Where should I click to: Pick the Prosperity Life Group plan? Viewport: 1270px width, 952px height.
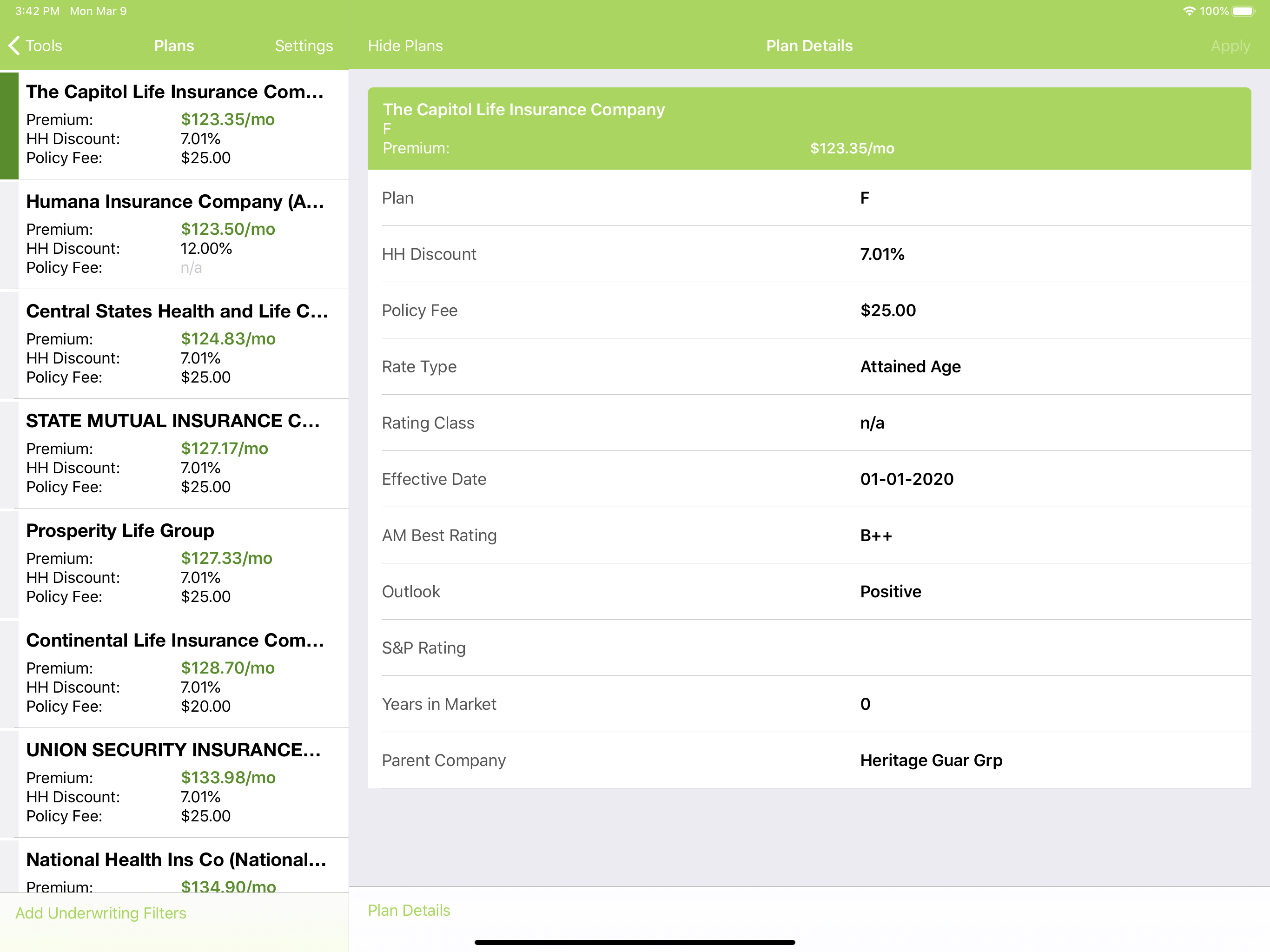[x=174, y=563]
